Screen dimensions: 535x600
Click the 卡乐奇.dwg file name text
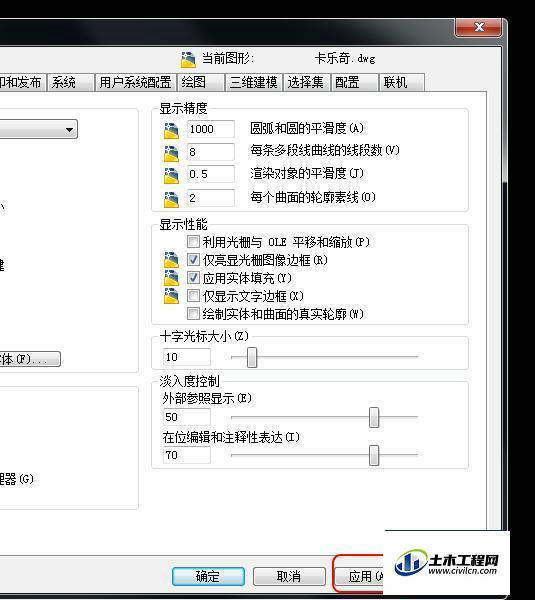click(x=345, y=59)
